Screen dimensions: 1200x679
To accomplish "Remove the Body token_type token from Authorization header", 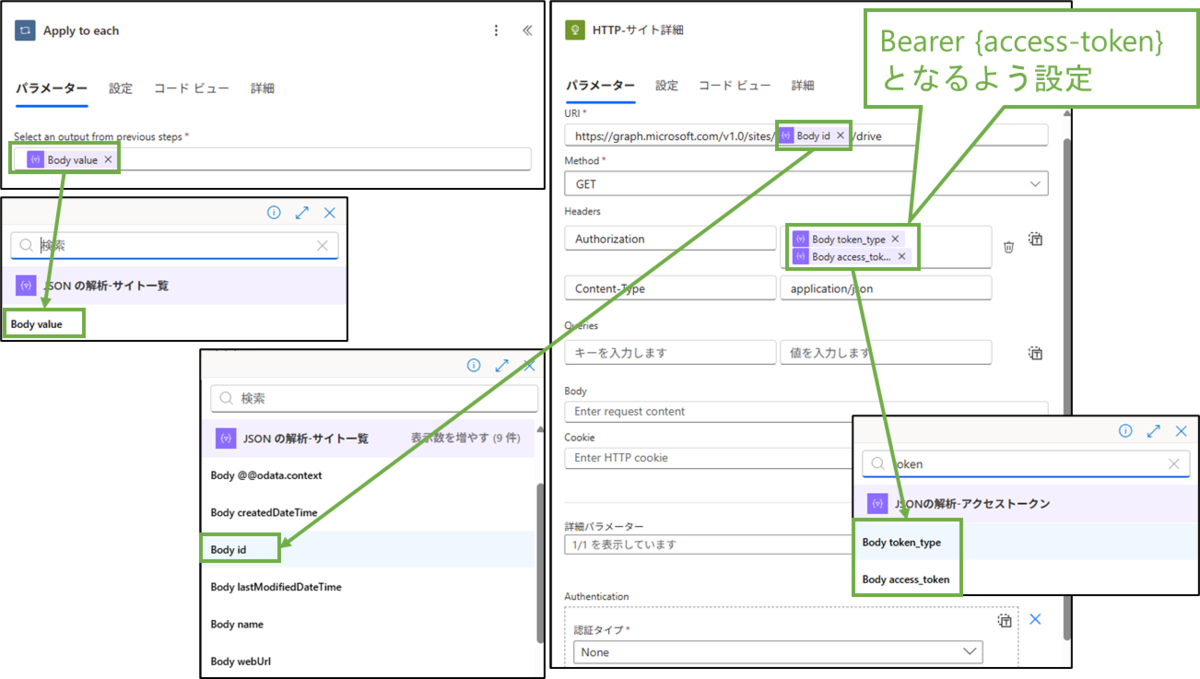I will tap(895, 239).
